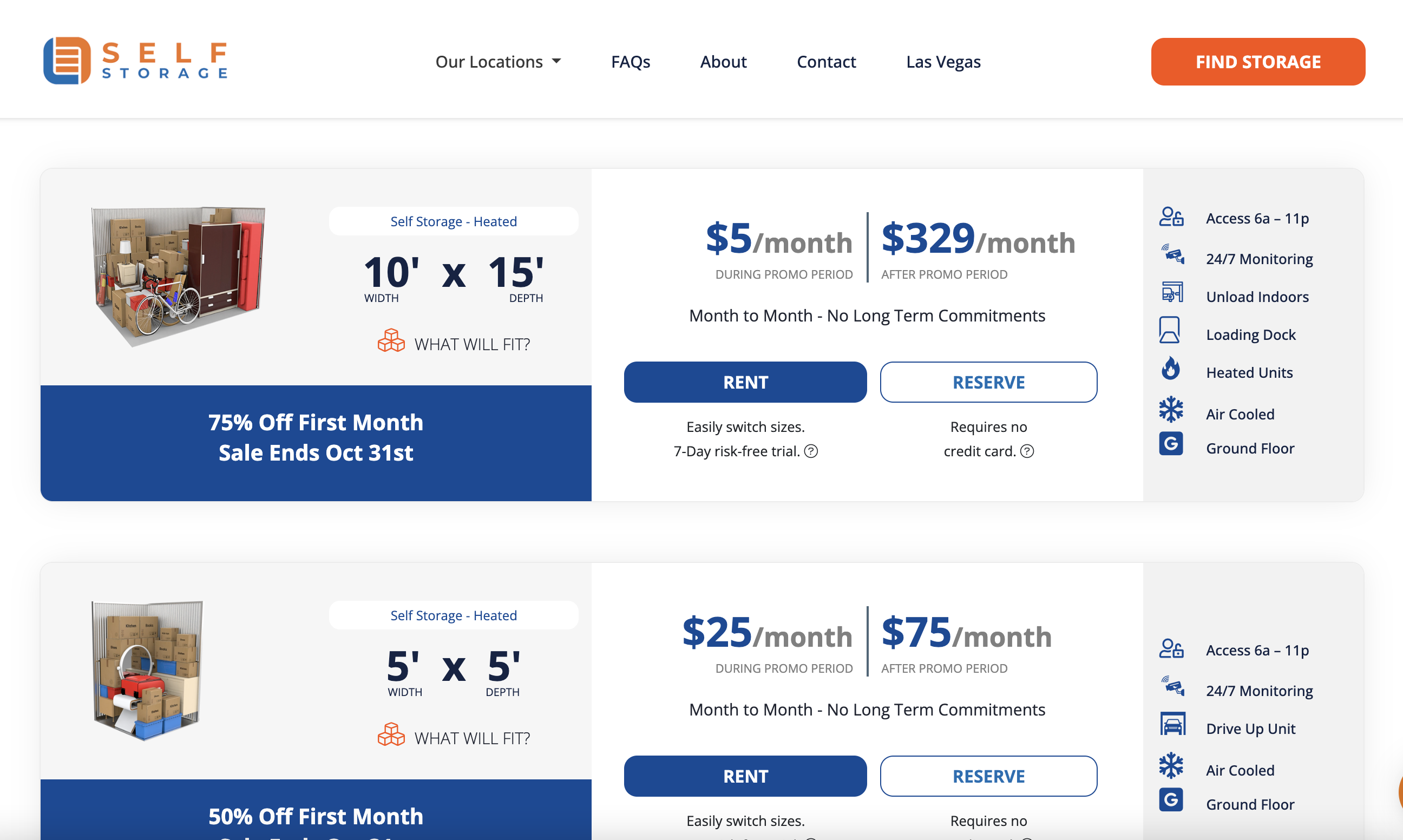The height and width of the screenshot is (840, 1403).
Task: Click the help icon beside 'credit card'
Action: (x=1027, y=451)
